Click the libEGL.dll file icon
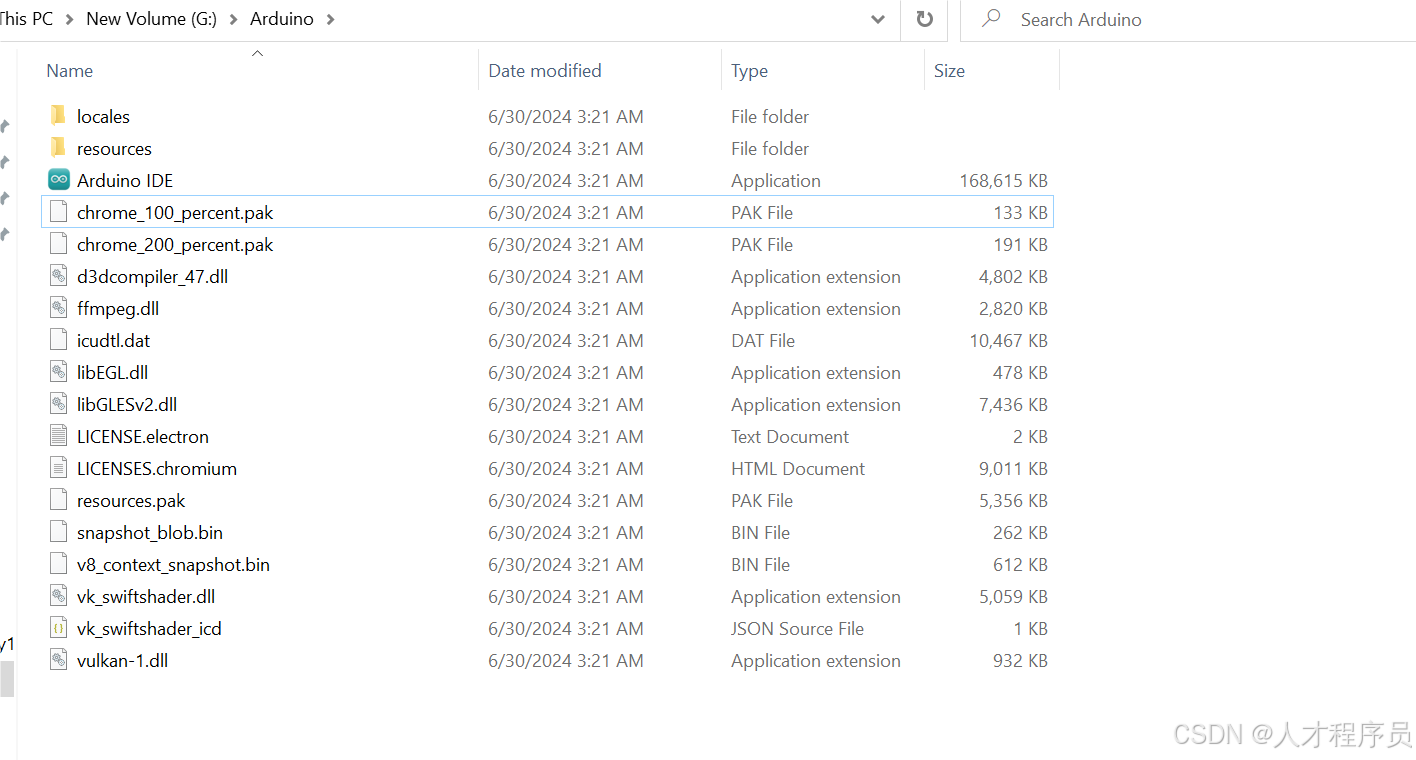Screen dimensions: 1416x760 (59, 372)
